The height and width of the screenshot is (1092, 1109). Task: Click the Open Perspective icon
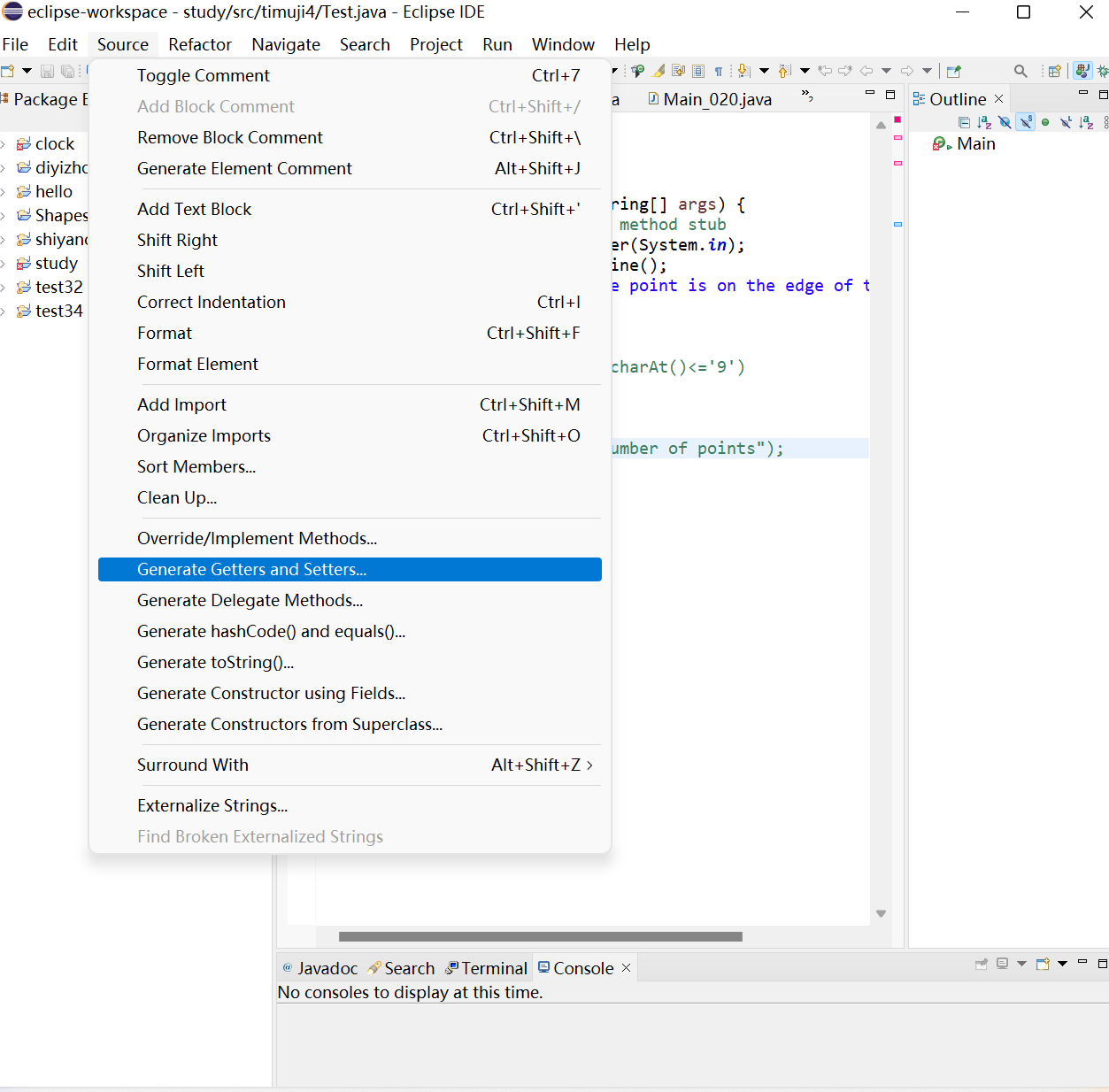[1054, 71]
